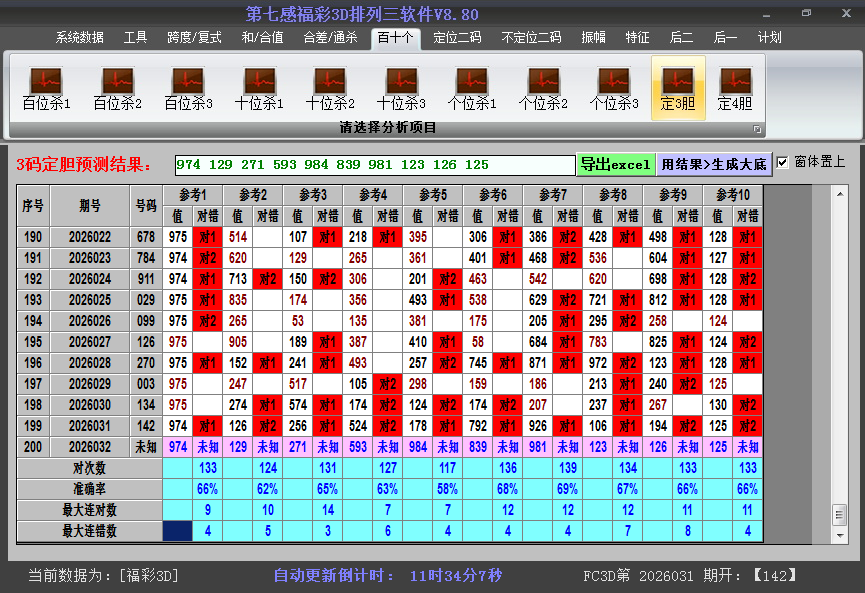Click the scrollbar down arrow
Viewport: 865px width, 593px height.
tap(839, 534)
